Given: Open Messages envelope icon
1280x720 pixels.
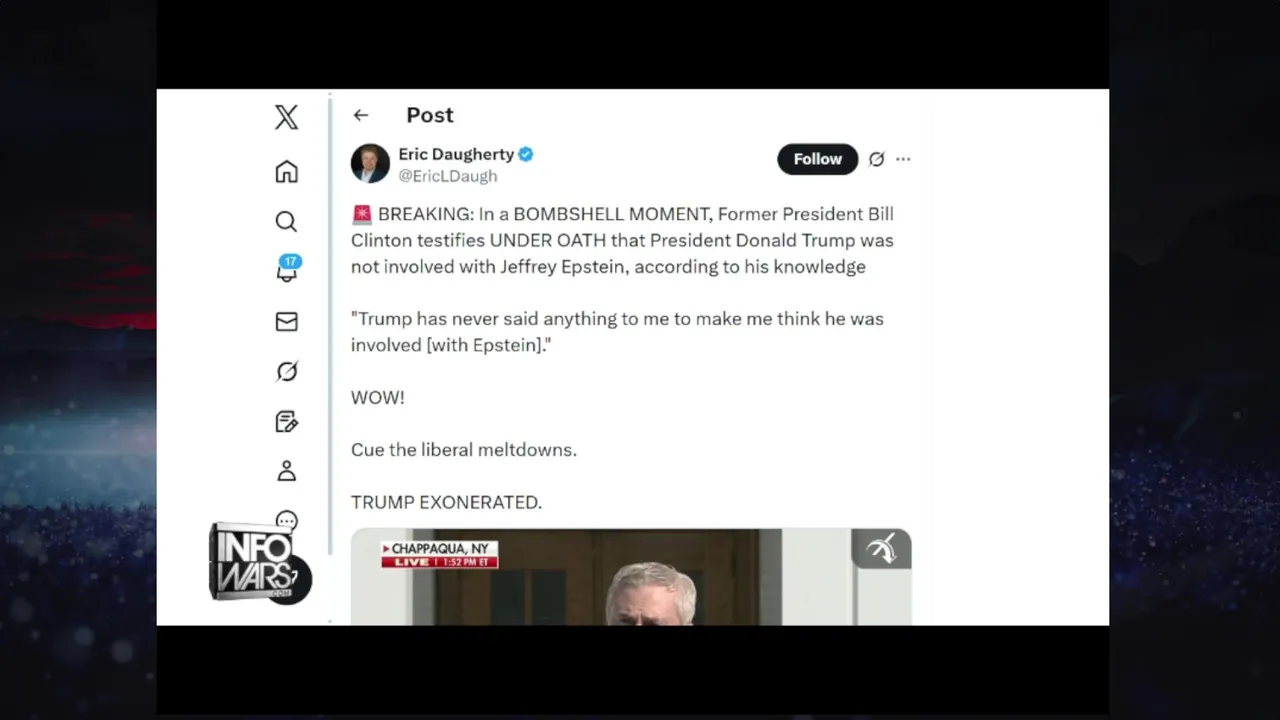Looking at the screenshot, I should tap(286, 321).
